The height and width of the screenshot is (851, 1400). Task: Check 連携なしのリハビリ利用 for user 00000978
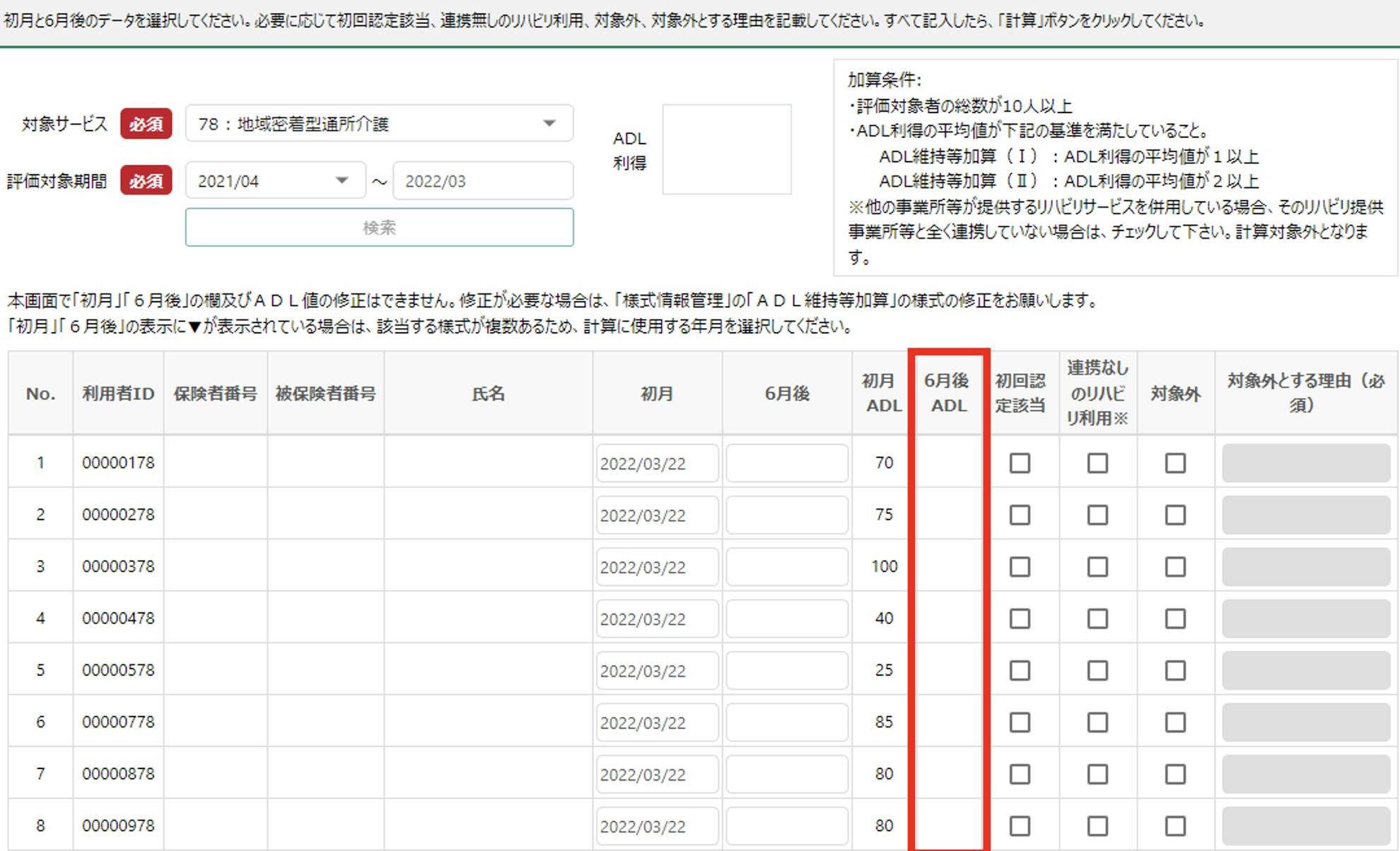click(1097, 826)
